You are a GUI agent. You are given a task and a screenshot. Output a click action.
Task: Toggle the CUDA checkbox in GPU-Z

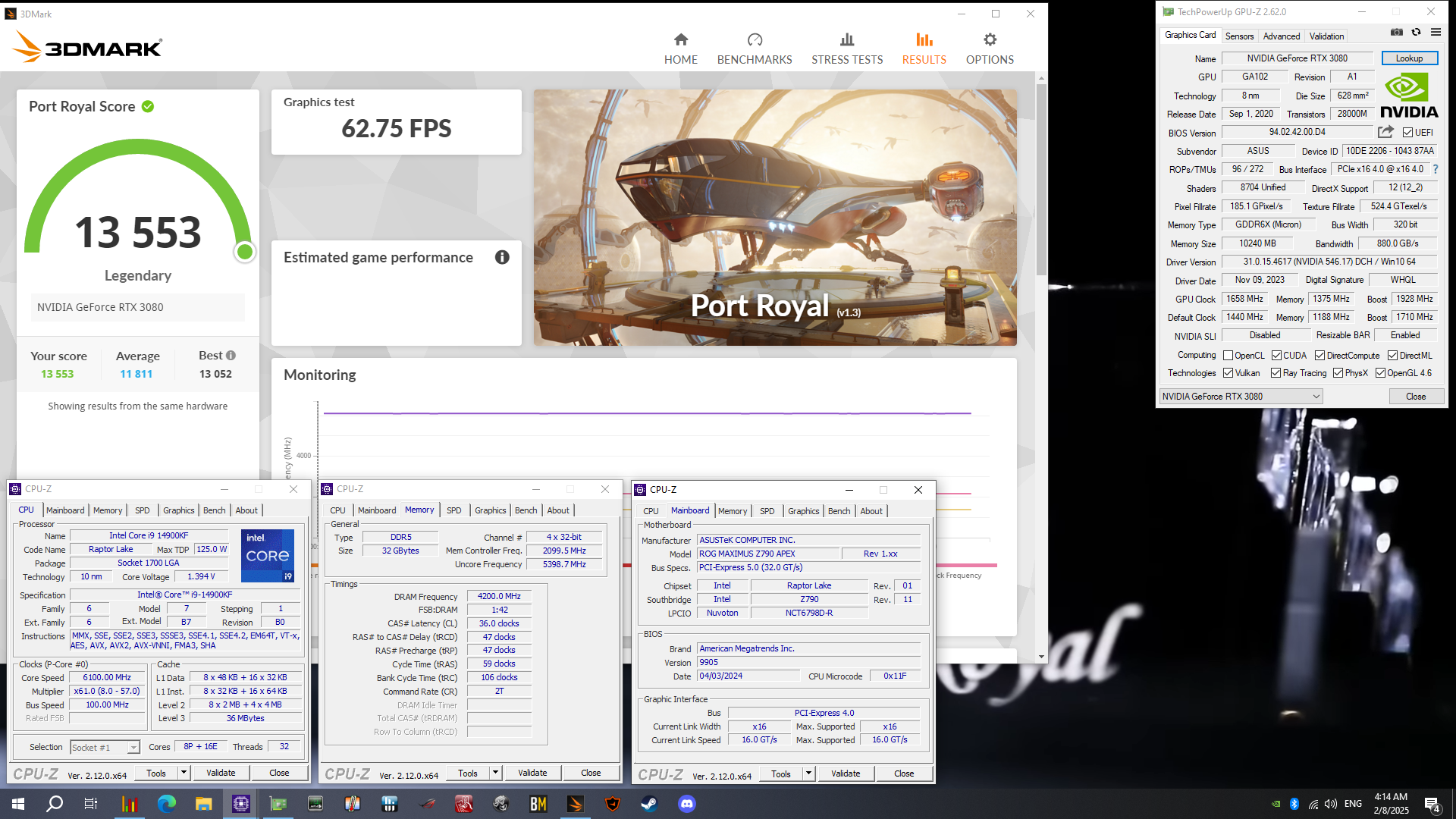1276,356
